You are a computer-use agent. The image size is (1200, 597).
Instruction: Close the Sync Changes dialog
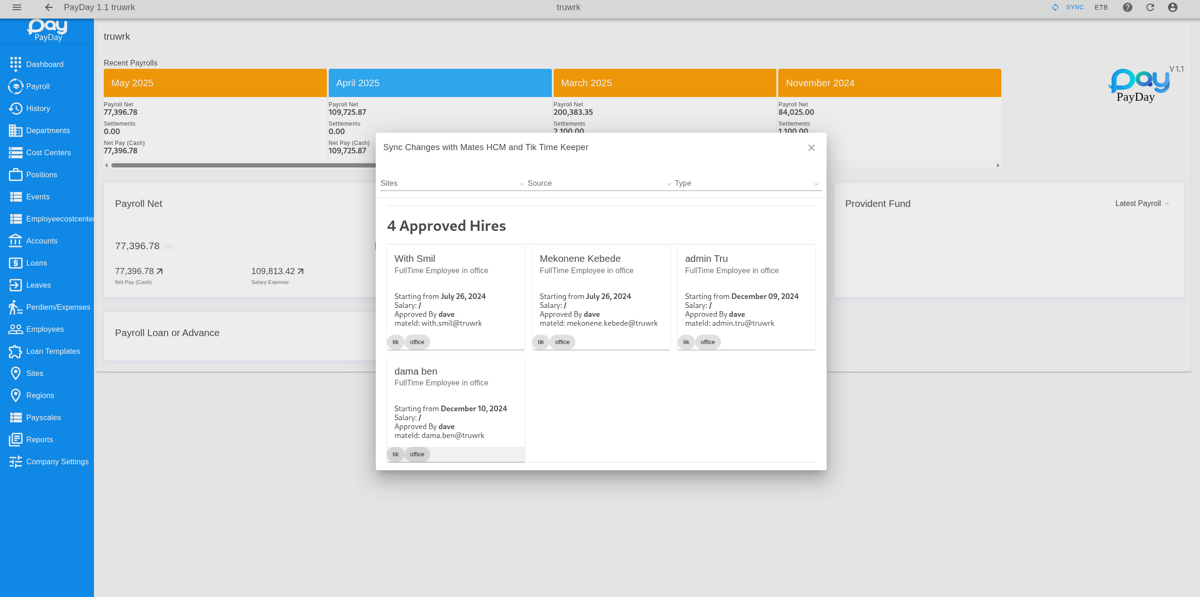(x=811, y=148)
